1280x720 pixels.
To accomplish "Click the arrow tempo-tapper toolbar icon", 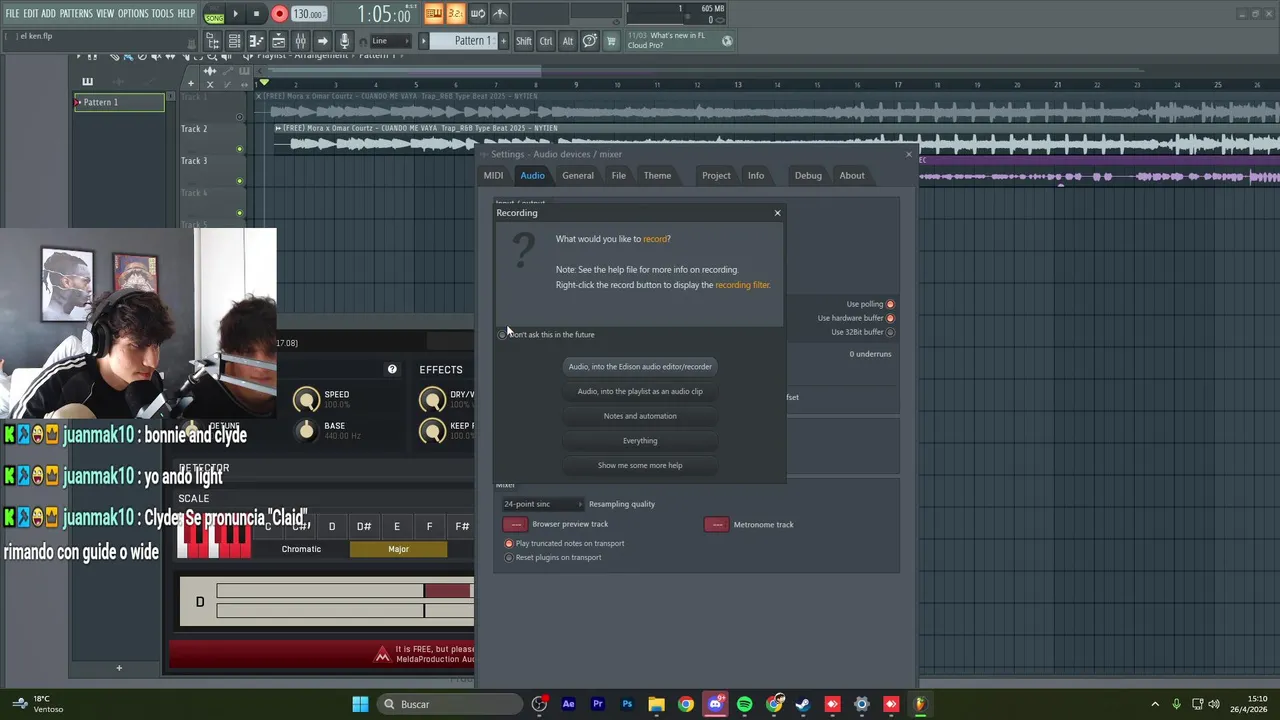I will (x=322, y=41).
